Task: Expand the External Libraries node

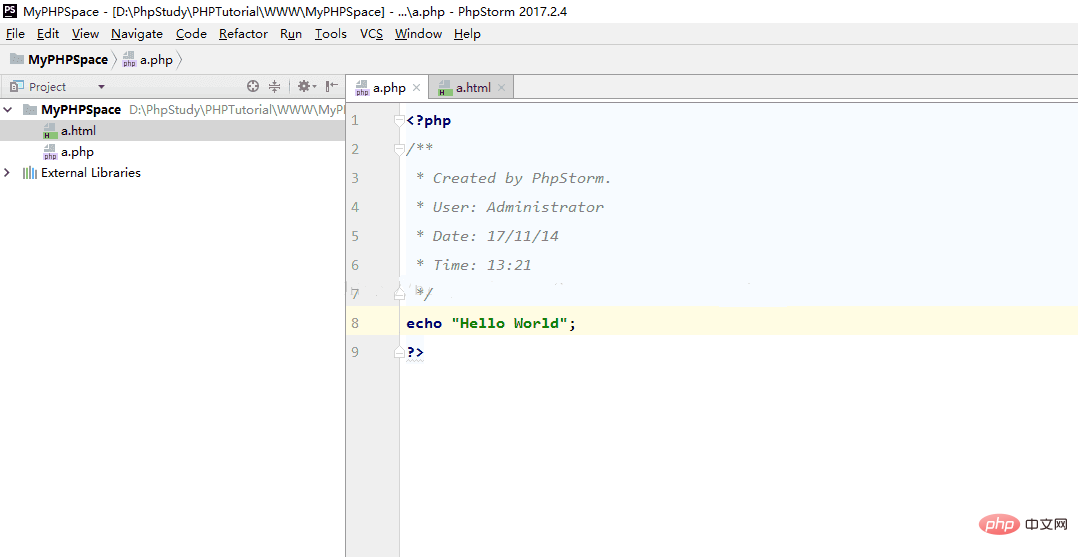Action: (8, 173)
